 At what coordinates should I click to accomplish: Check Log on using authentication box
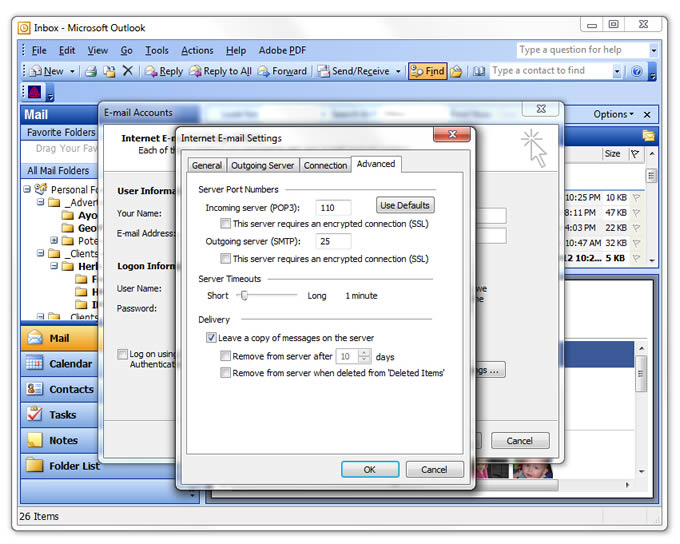(122, 354)
